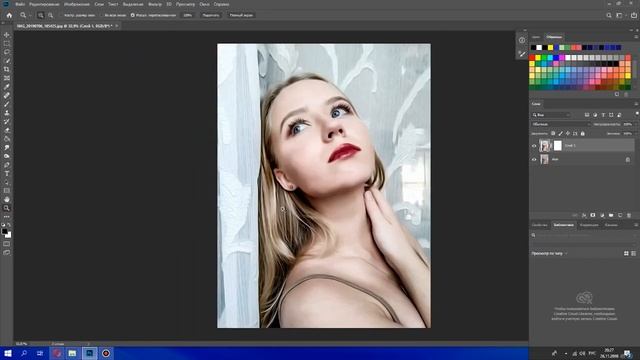Open the Фильтр menu
Screen dimensions: 640x360
pos(155,4)
